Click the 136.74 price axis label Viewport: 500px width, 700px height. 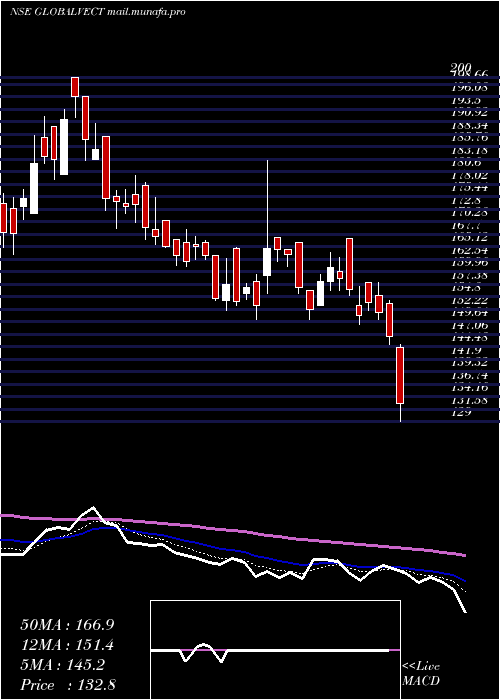pyautogui.click(x=469, y=376)
